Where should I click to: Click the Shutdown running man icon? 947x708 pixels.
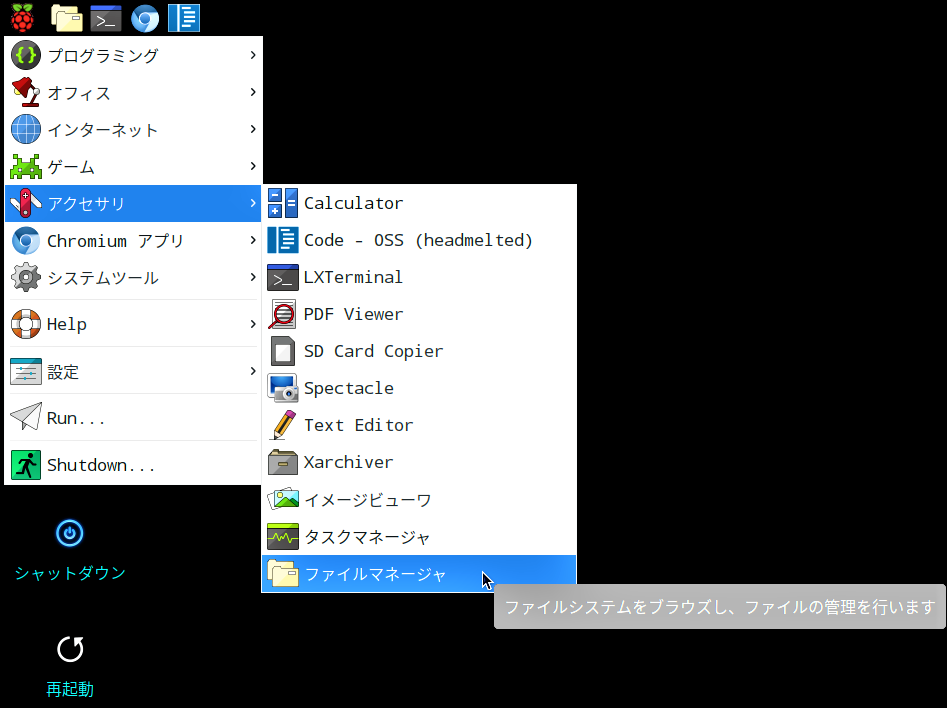point(26,465)
